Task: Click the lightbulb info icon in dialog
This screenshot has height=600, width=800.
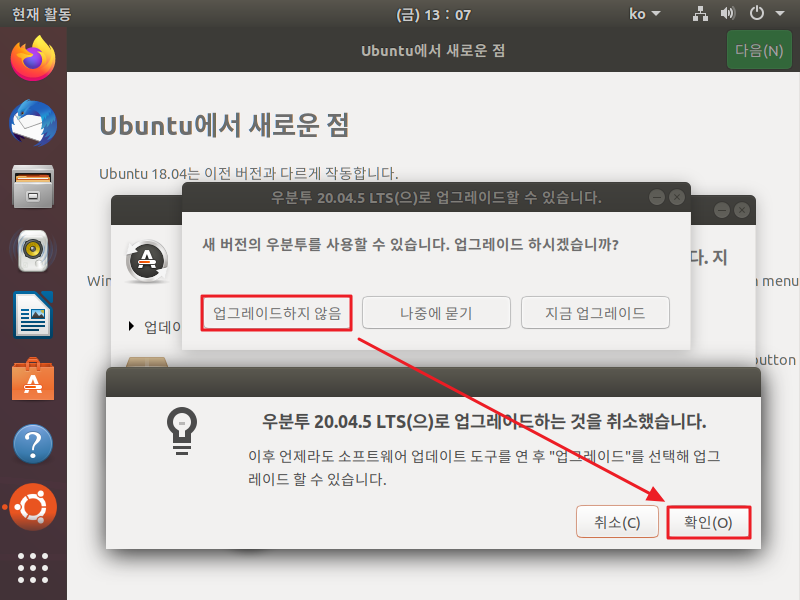Action: click(182, 431)
